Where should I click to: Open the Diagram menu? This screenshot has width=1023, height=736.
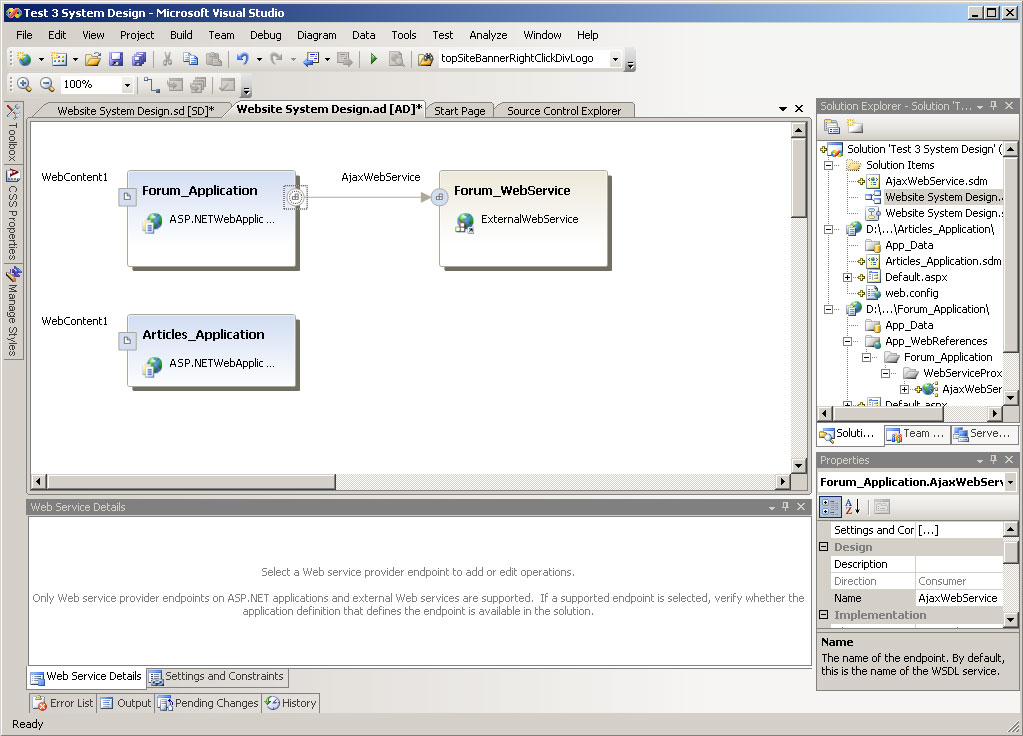pyautogui.click(x=316, y=35)
